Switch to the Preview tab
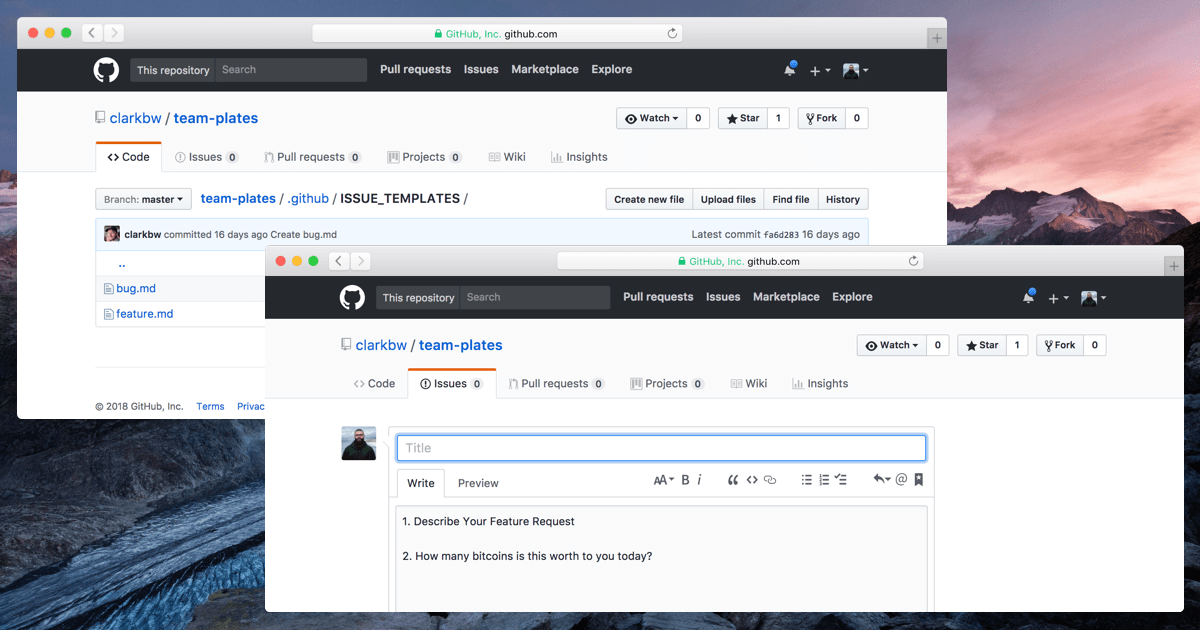 click(478, 483)
